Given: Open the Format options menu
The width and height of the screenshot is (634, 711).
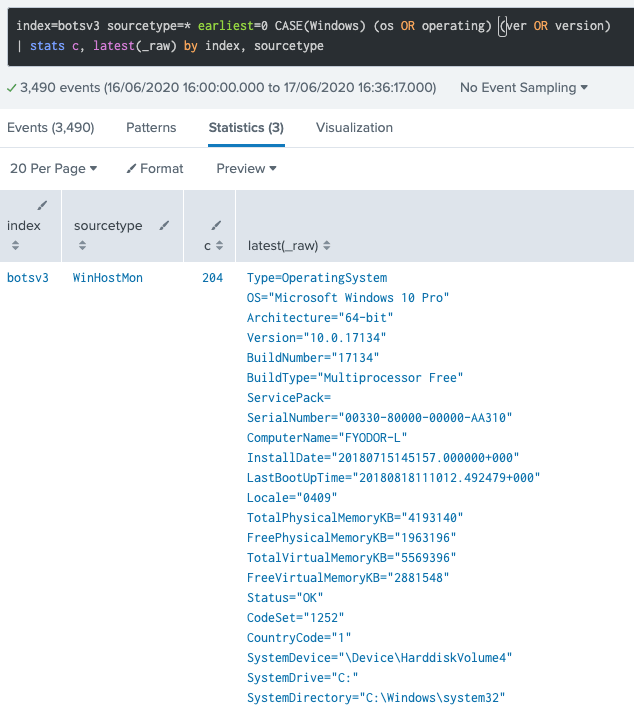Looking at the screenshot, I should (155, 169).
